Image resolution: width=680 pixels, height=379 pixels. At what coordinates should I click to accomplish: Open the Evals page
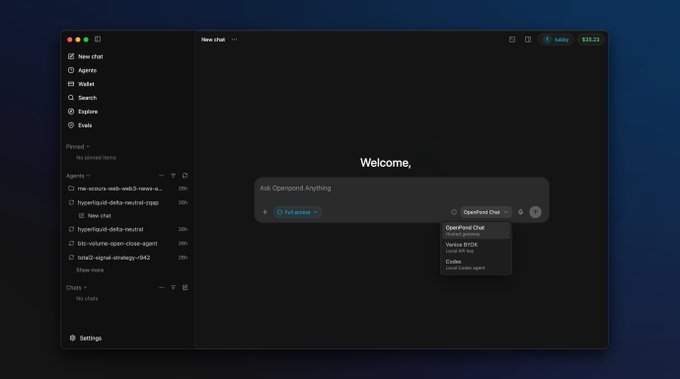tap(80, 125)
